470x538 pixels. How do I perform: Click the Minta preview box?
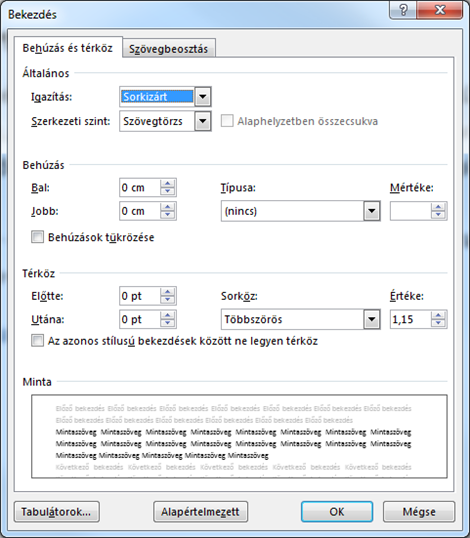coord(239,436)
